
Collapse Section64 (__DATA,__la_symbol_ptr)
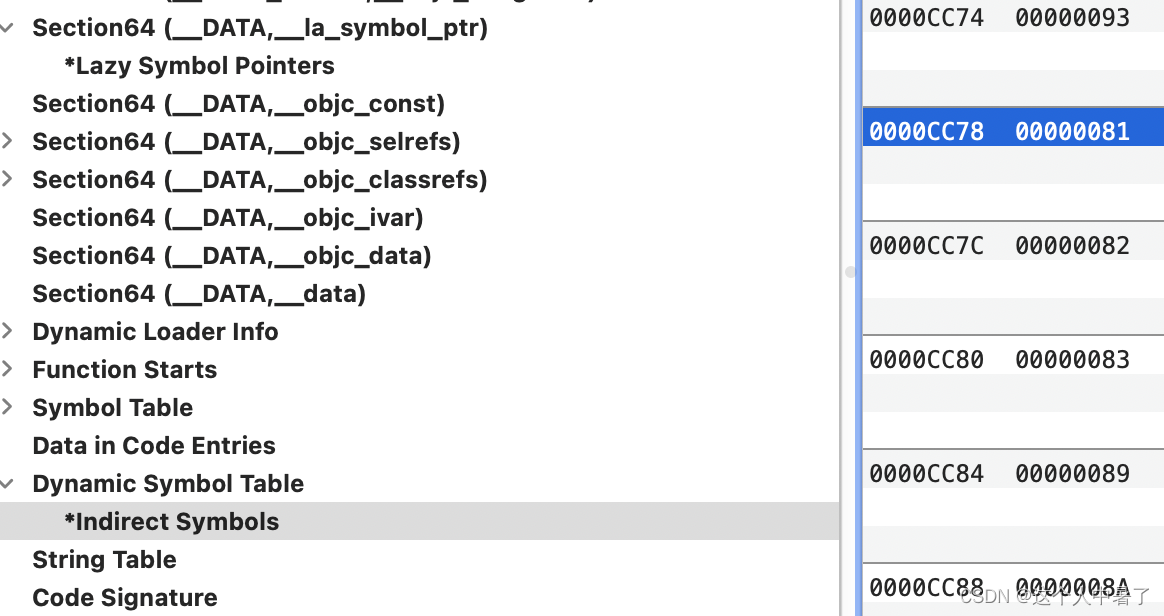(8, 27)
